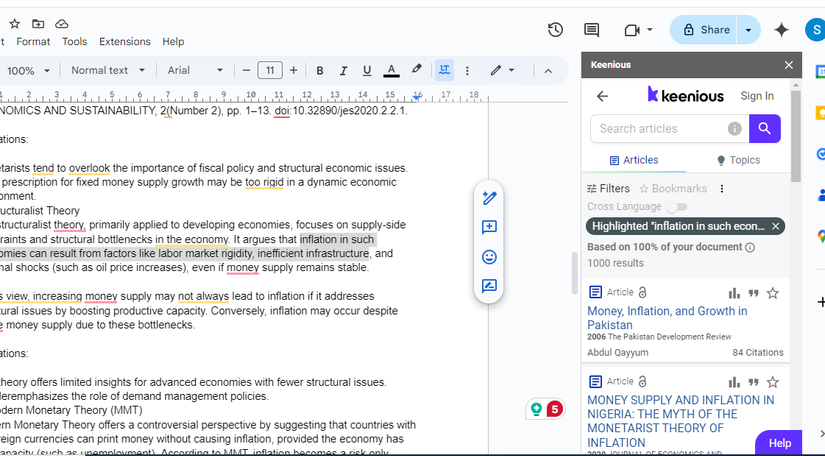825x456 pixels.
Task: Switch to the Topics tab
Action: 738,160
